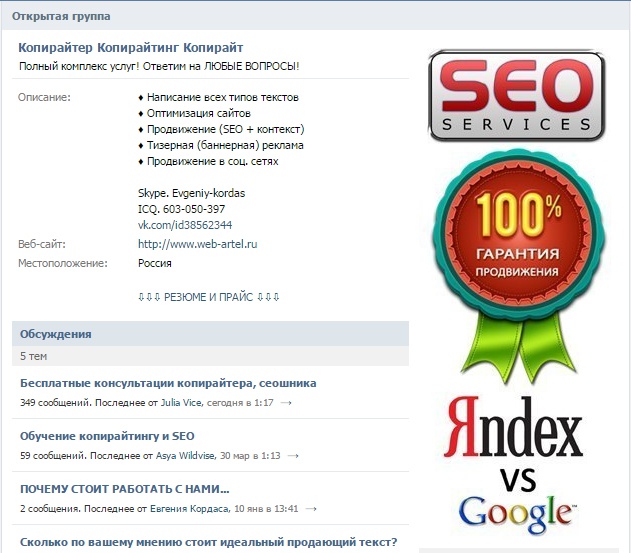This screenshot has height=553, width=631.
Task: Open topic ПОЧЕМУ СТОИТ РАБОТАТЬ С НАМИ...
Action: pyautogui.click(x=124, y=489)
